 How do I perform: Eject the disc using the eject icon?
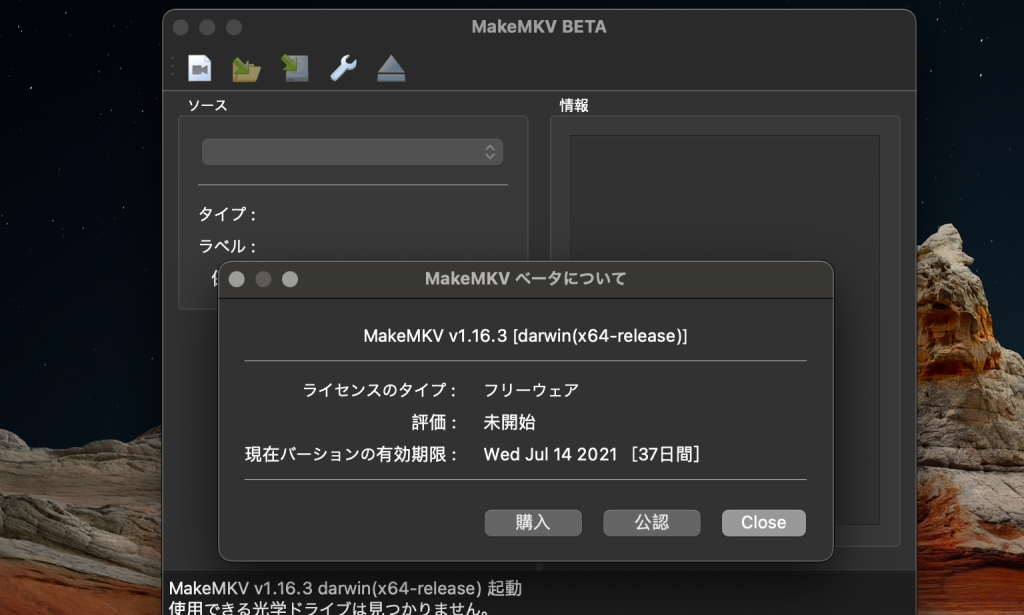click(x=391, y=69)
